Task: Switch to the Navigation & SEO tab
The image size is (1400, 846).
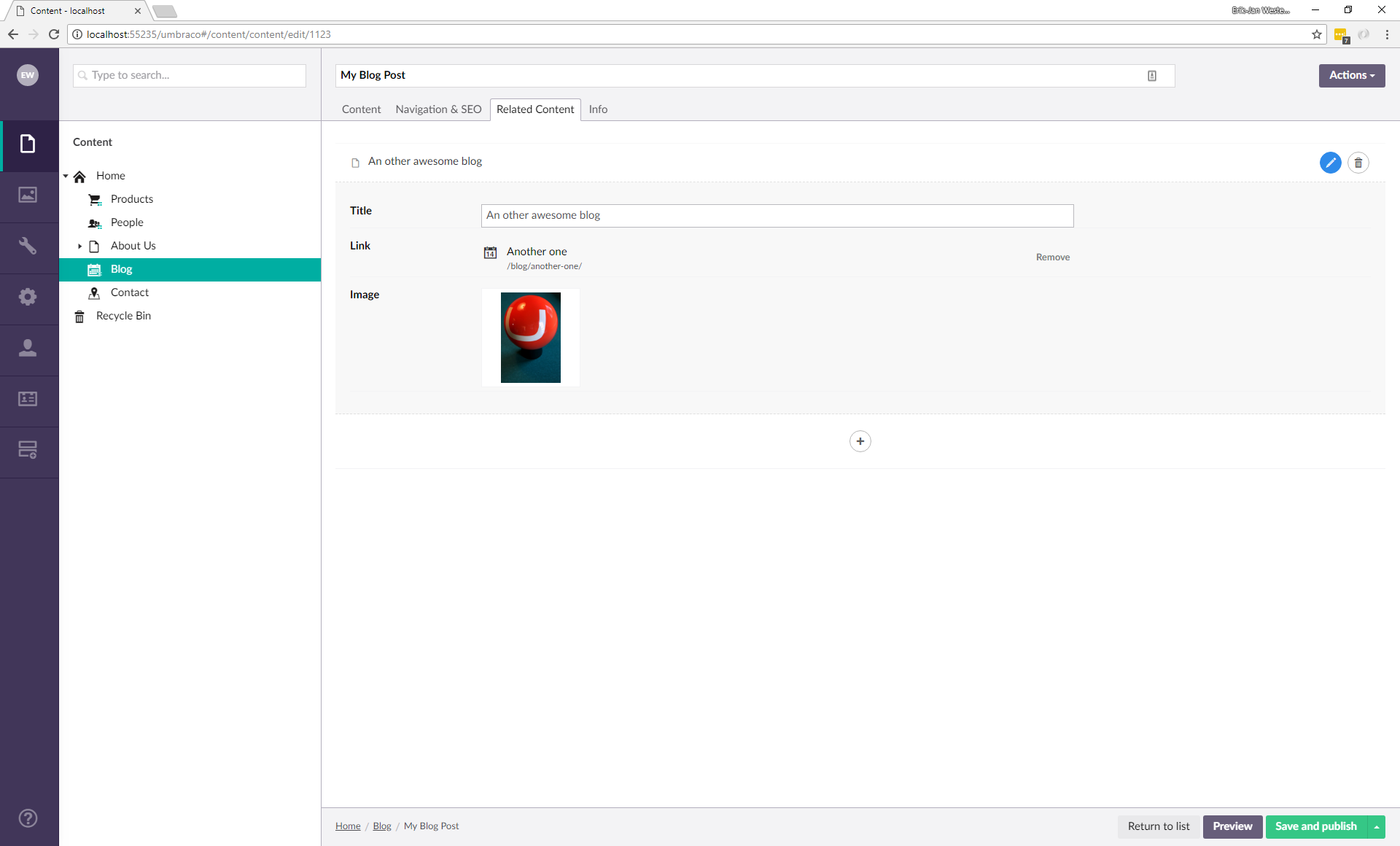Action: [438, 109]
